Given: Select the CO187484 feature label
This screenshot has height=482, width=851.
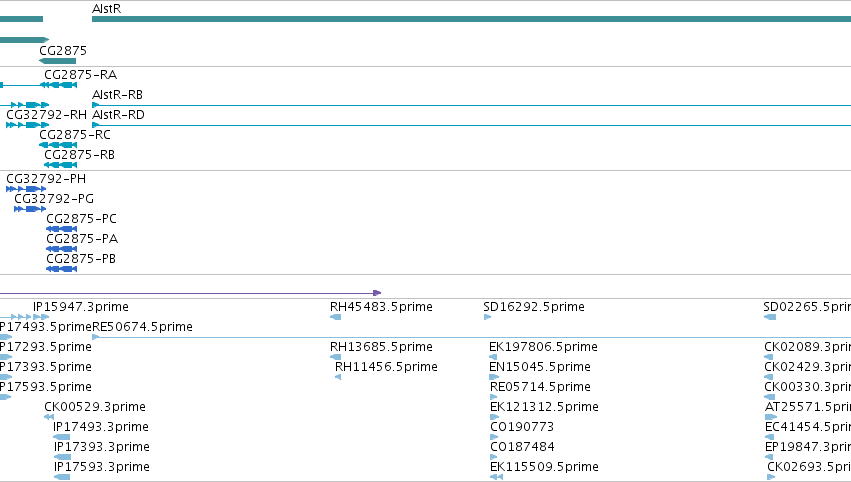Looking at the screenshot, I should tap(522, 448).
